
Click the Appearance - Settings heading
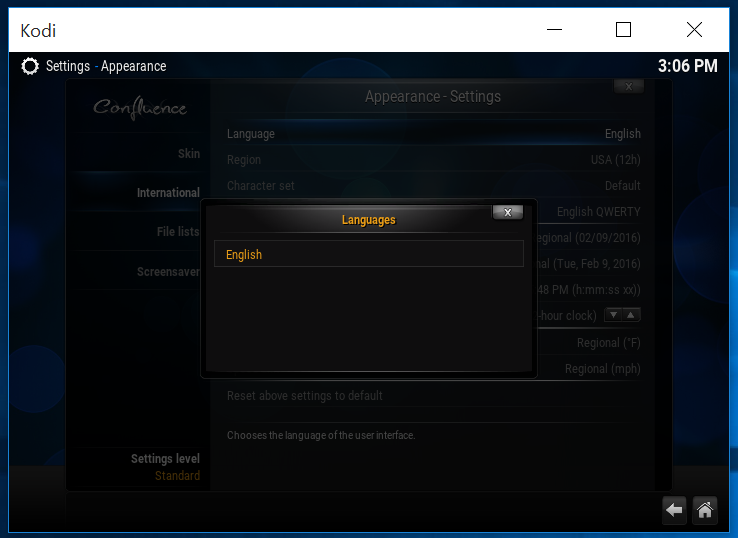coord(433,96)
